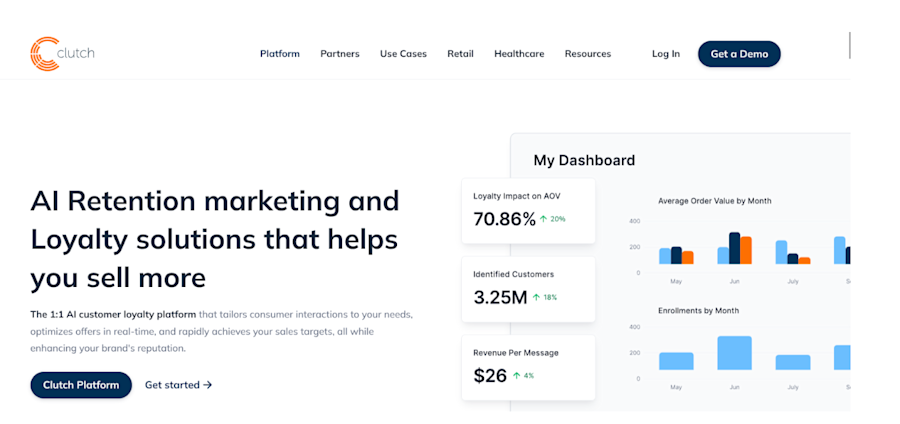Click the dark navy Jun bar in Average Order Value

pos(734,248)
